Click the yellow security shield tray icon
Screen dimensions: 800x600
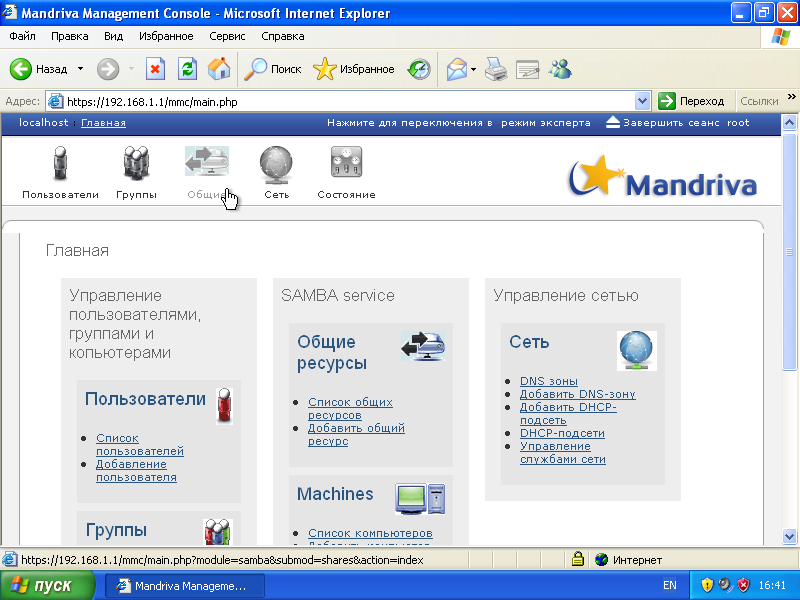pyautogui.click(x=707, y=585)
